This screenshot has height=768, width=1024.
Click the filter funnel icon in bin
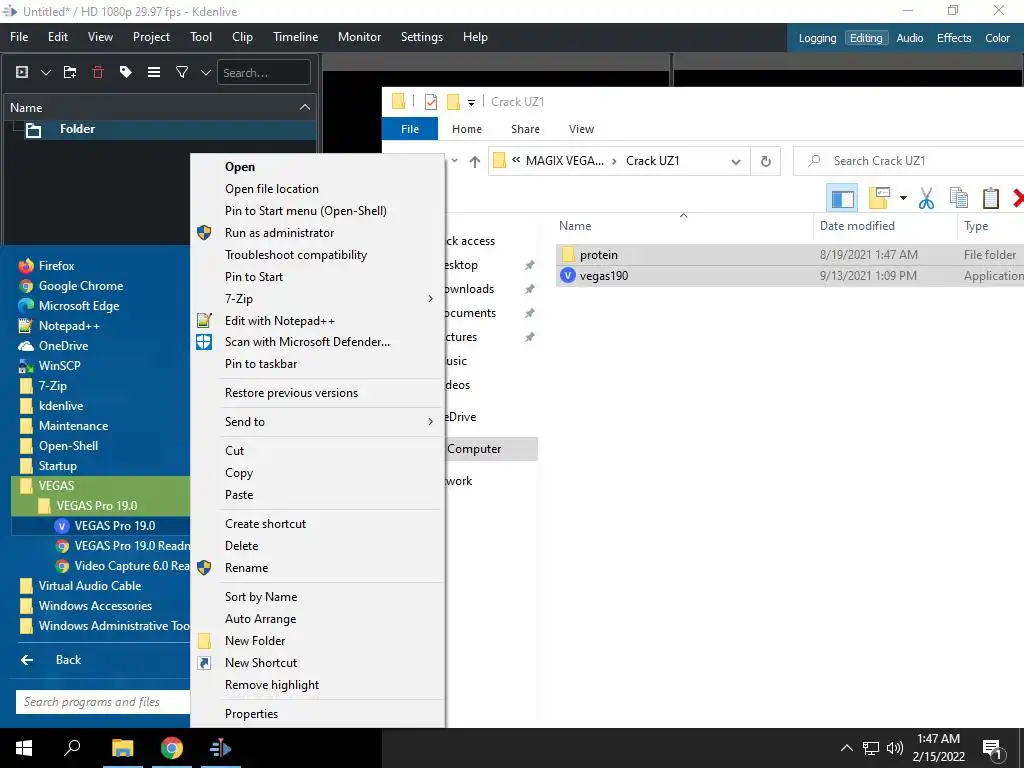(182, 72)
